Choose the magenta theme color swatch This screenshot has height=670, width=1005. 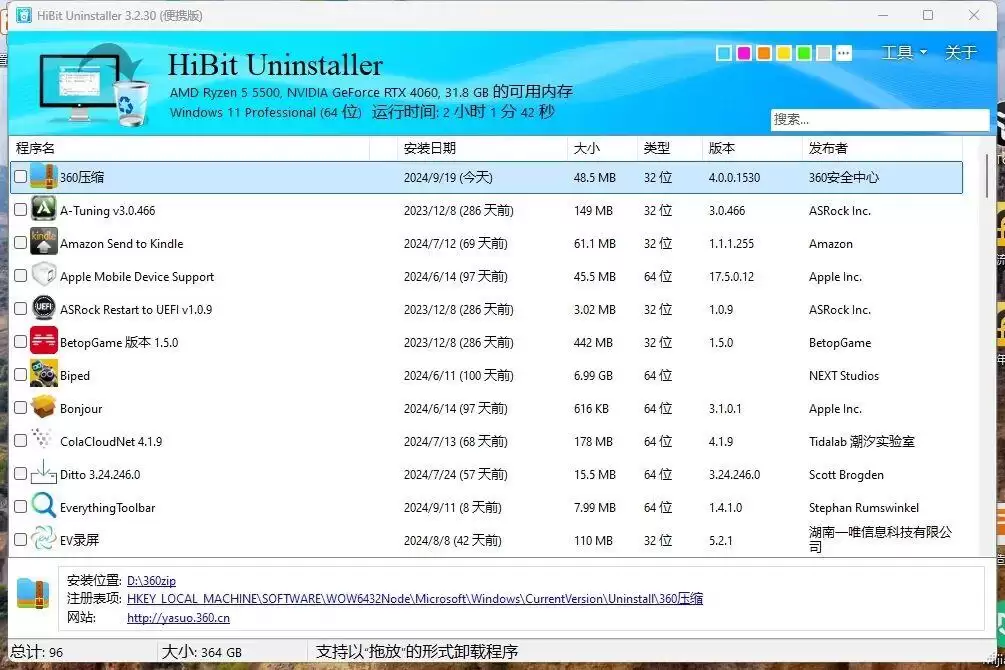[743, 53]
